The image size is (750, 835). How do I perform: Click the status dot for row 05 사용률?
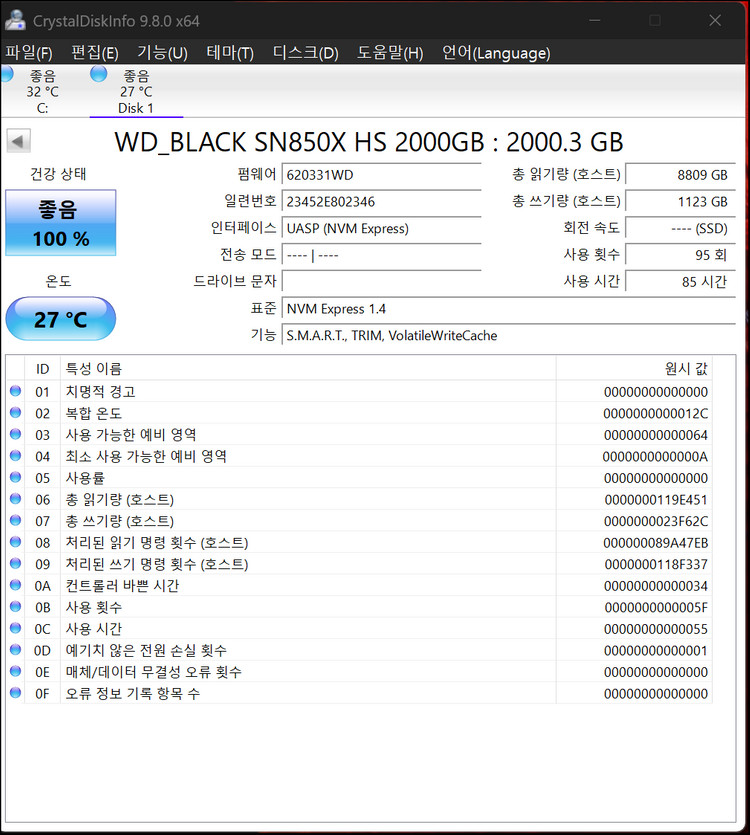(x=15, y=477)
